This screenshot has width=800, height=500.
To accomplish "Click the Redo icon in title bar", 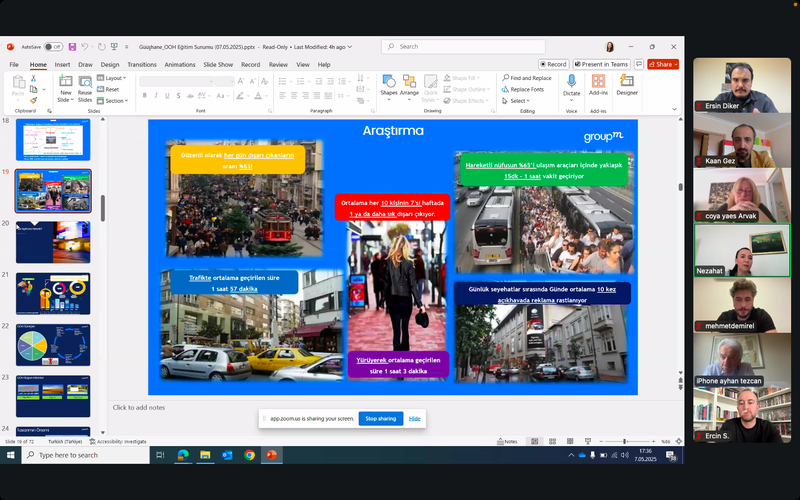I will [102, 47].
